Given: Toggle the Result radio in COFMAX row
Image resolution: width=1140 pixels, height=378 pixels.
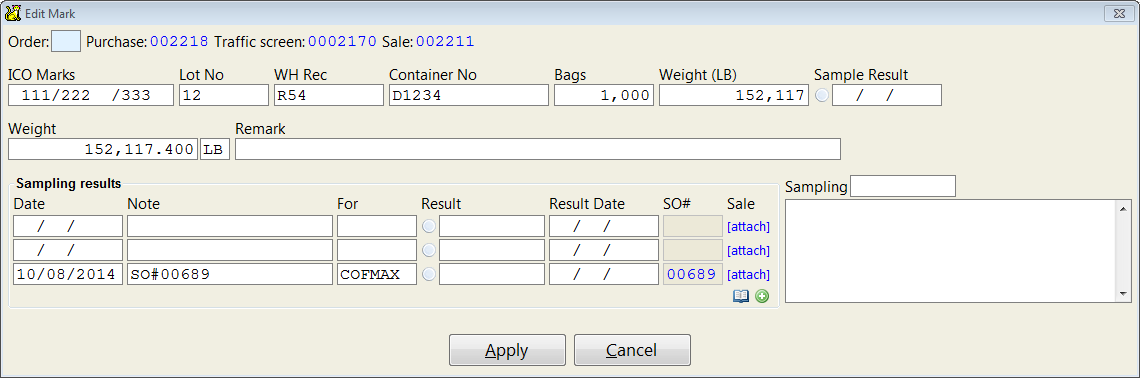Looking at the screenshot, I should point(429,275).
